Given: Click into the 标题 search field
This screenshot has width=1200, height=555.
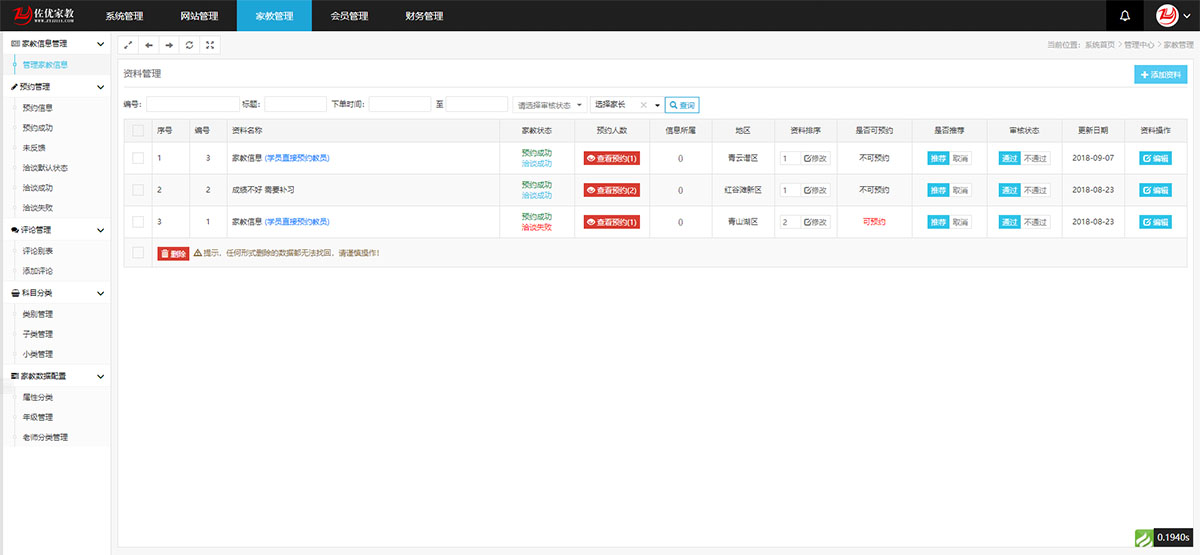Looking at the screenshot, I should pos(295,104).
